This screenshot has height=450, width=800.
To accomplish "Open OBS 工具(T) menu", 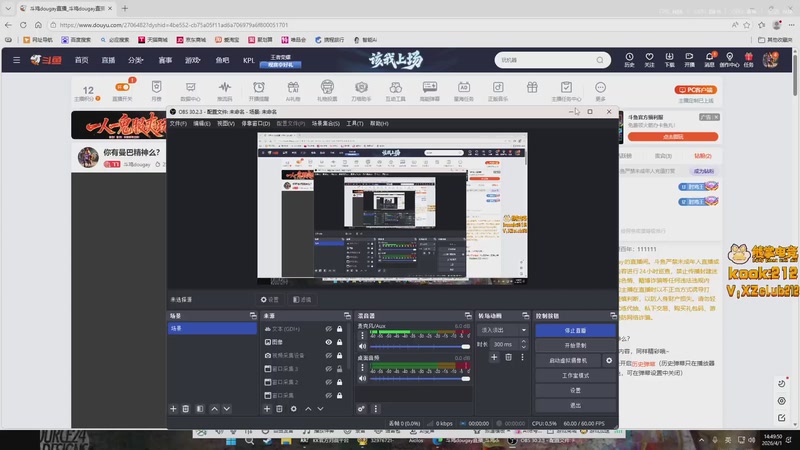I will click(355, 123).
